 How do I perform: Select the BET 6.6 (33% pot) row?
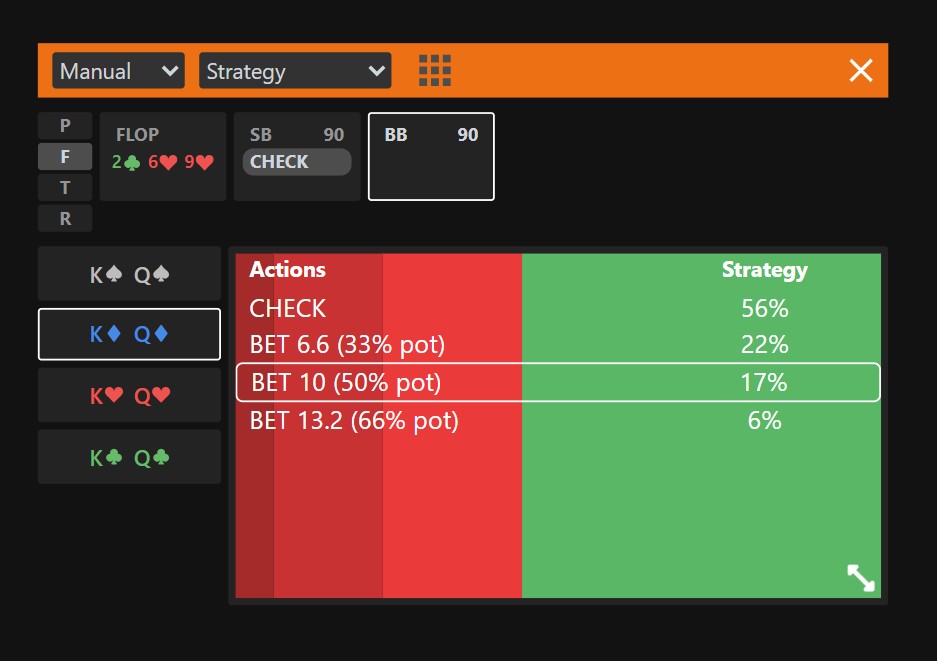click(558, 344)
